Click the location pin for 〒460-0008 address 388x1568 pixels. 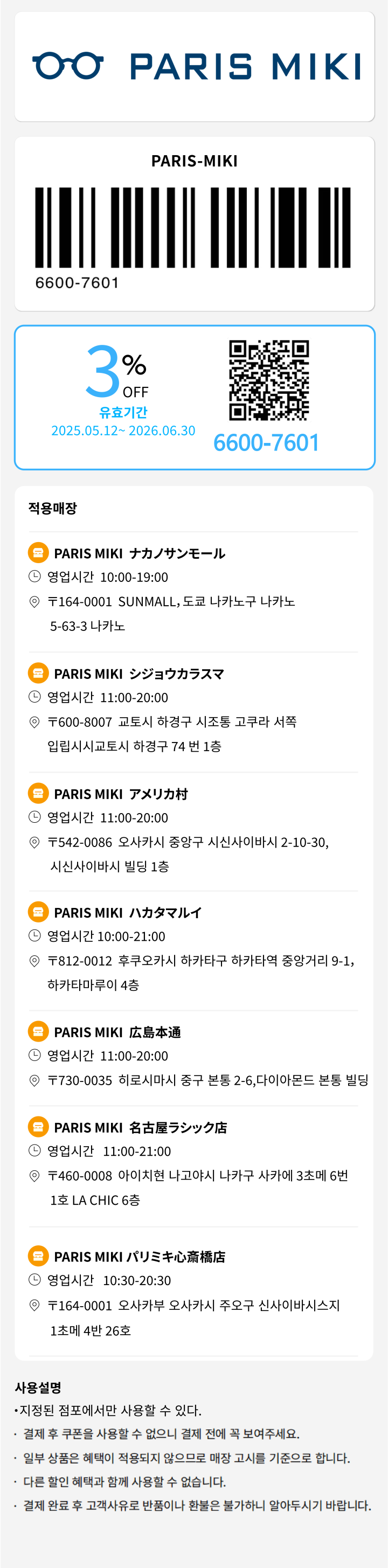point(34,1176)
